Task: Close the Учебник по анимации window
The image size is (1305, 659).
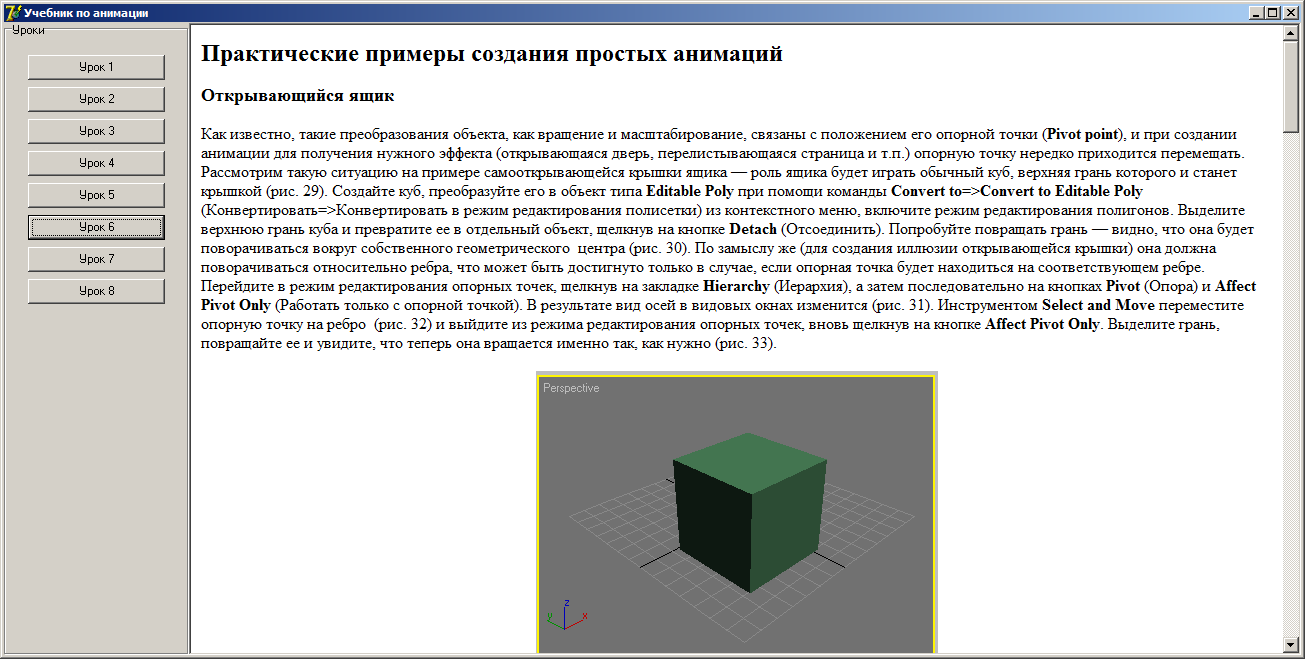Action: click(1289, 13)
